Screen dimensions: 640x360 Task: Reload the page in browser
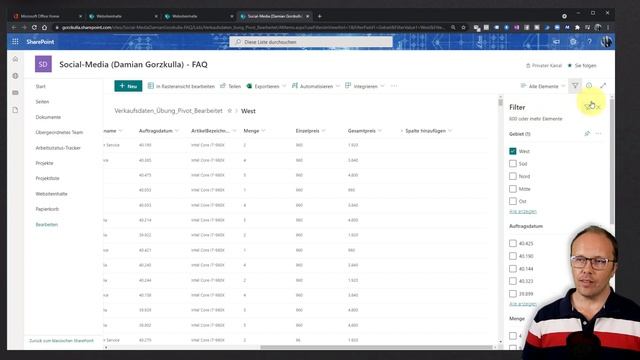click(34, 27)
